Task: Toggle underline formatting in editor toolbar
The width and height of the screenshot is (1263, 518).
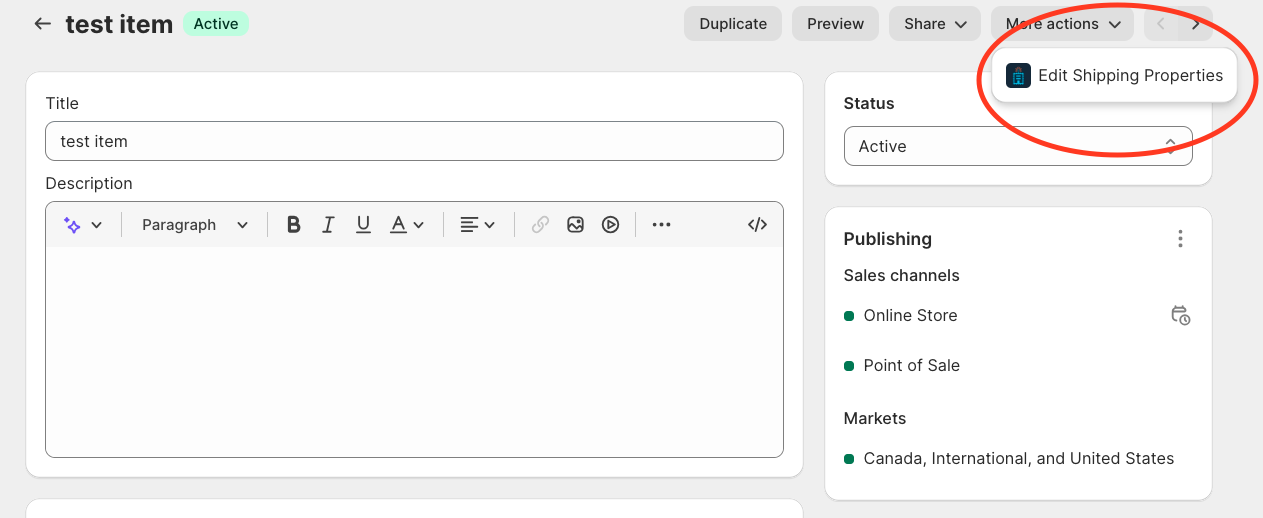Action: click(363, 225)
